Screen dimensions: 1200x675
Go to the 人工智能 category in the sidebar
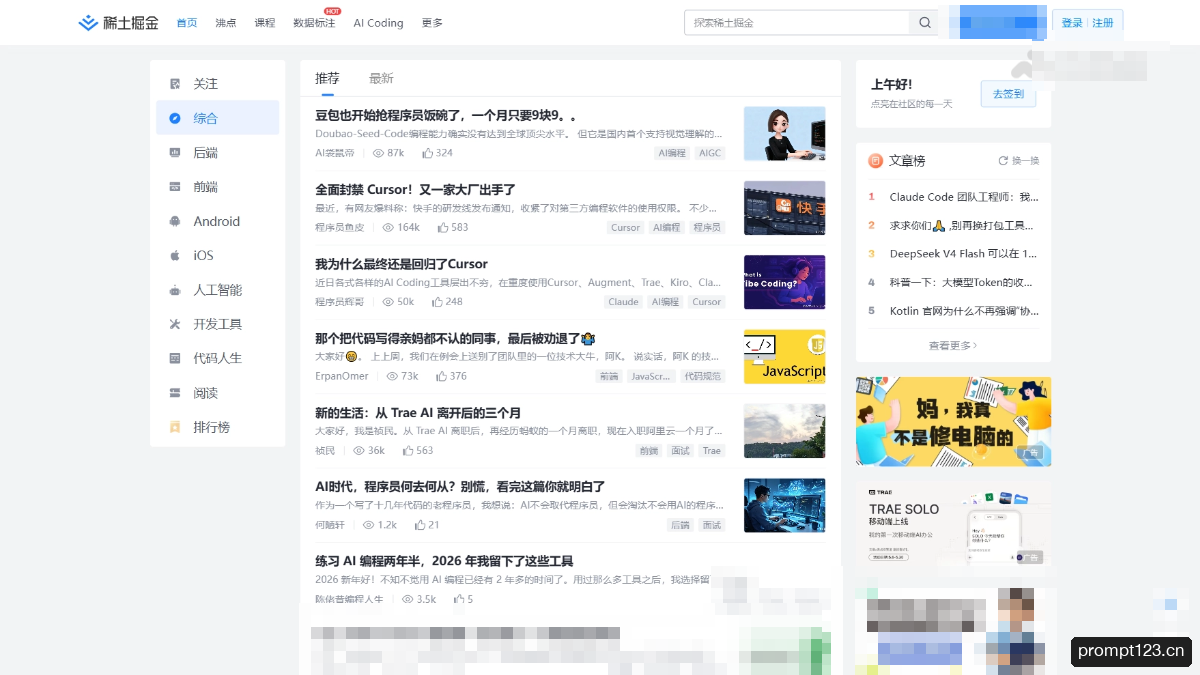(x=217, y=290)
